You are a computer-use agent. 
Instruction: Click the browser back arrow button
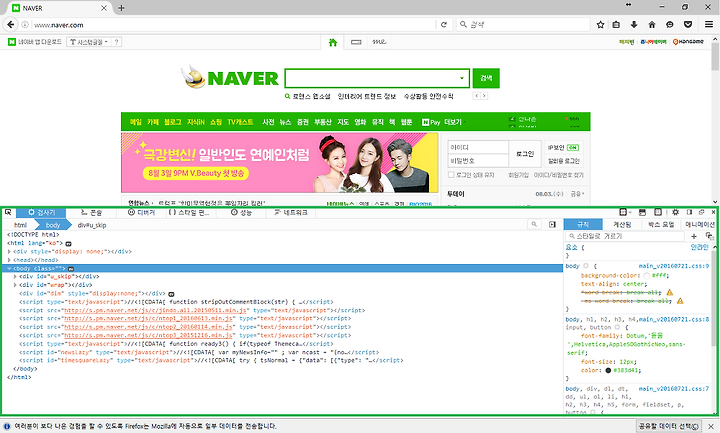pos(10,24)
